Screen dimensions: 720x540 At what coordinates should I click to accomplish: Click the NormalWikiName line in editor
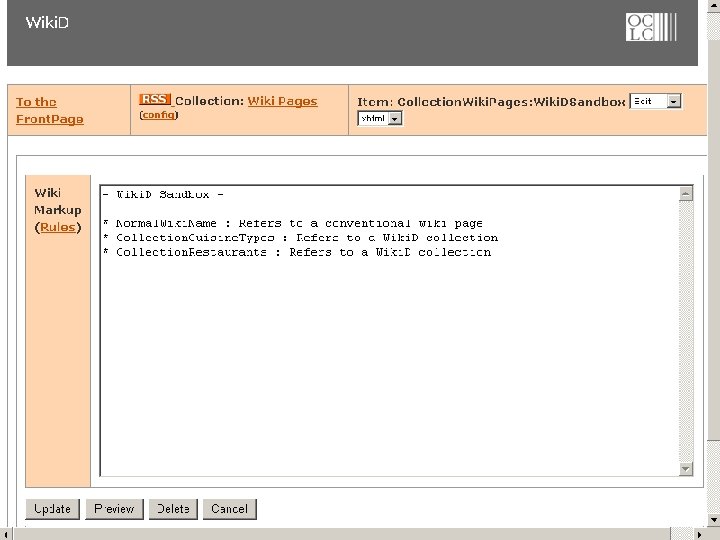pos(293,224)
